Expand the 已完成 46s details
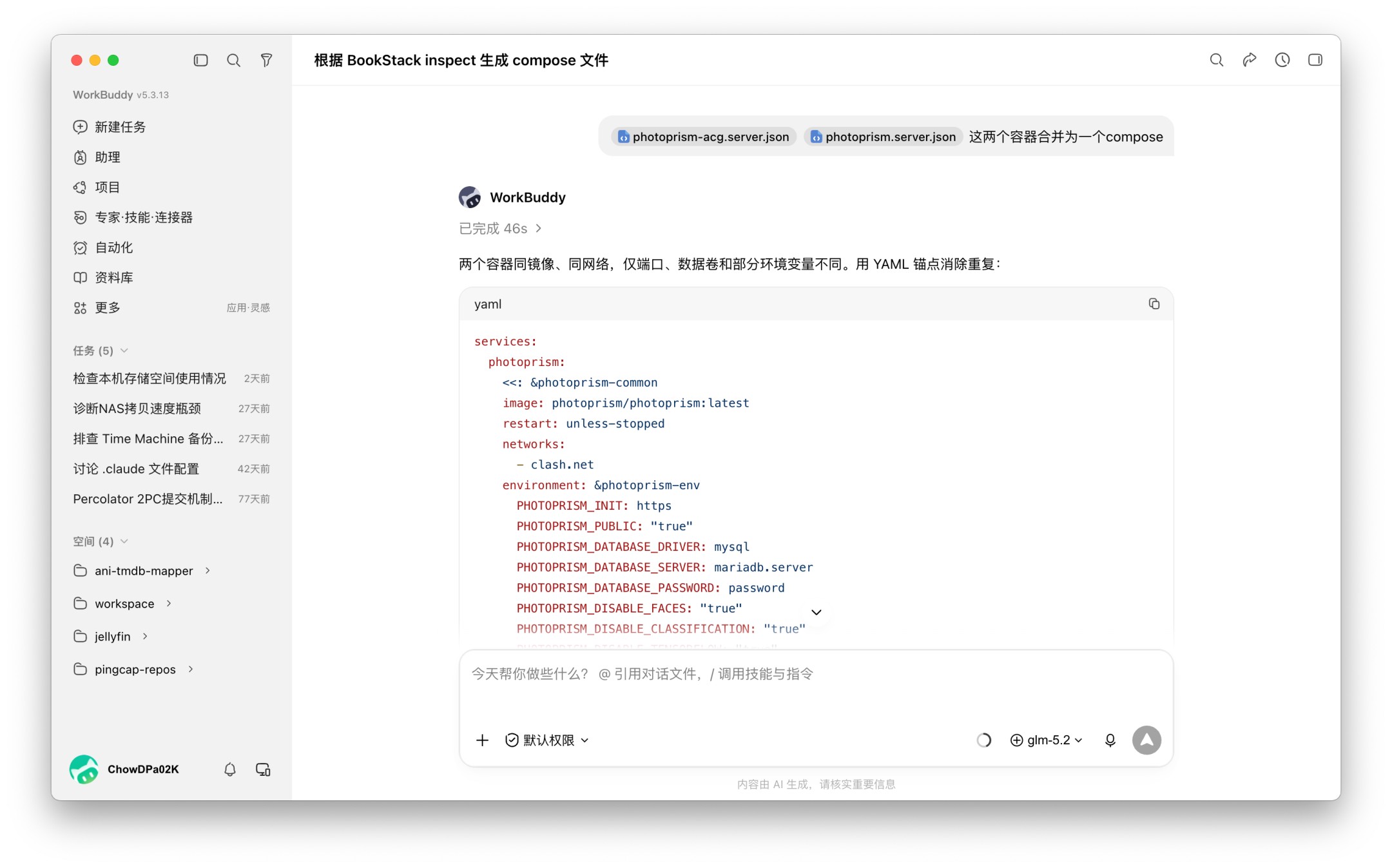Viewport: 1392px width, 868px height. 500,229
